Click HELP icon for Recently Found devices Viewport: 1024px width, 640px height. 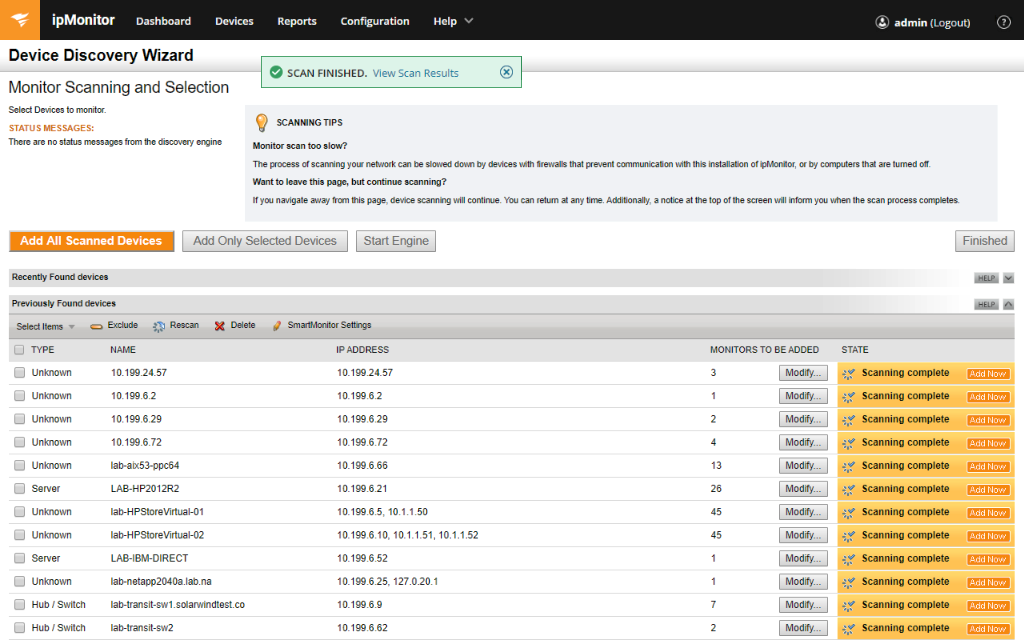[986, 278]
